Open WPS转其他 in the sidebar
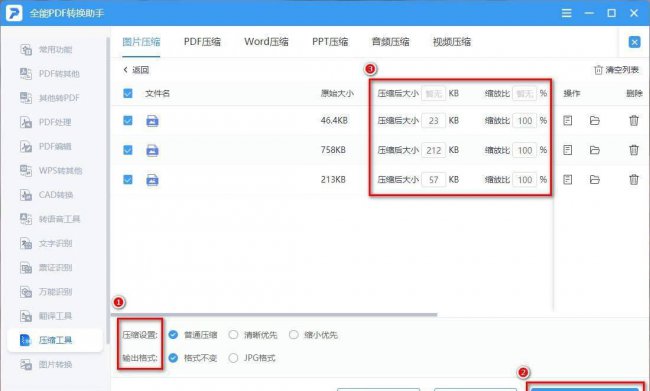650x391 pixels. [51, 170]
